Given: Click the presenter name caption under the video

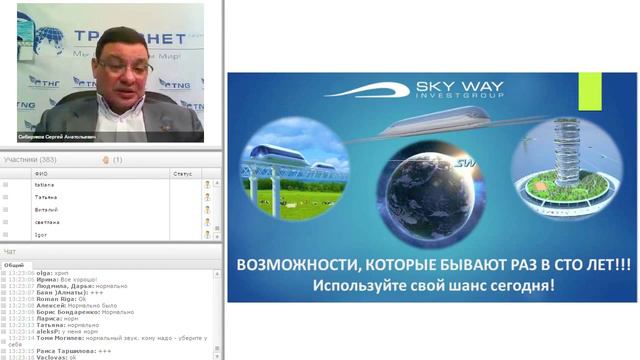Looking at the screenshot, I should pyautogui.click(x=57, y=137).
